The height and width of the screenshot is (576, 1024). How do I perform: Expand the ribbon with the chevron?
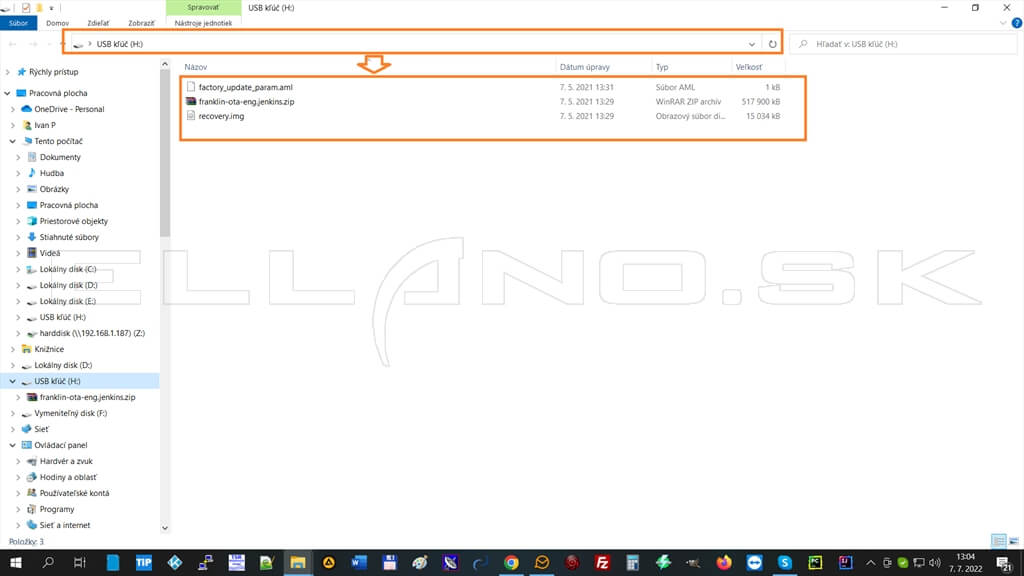point(1003,23)
